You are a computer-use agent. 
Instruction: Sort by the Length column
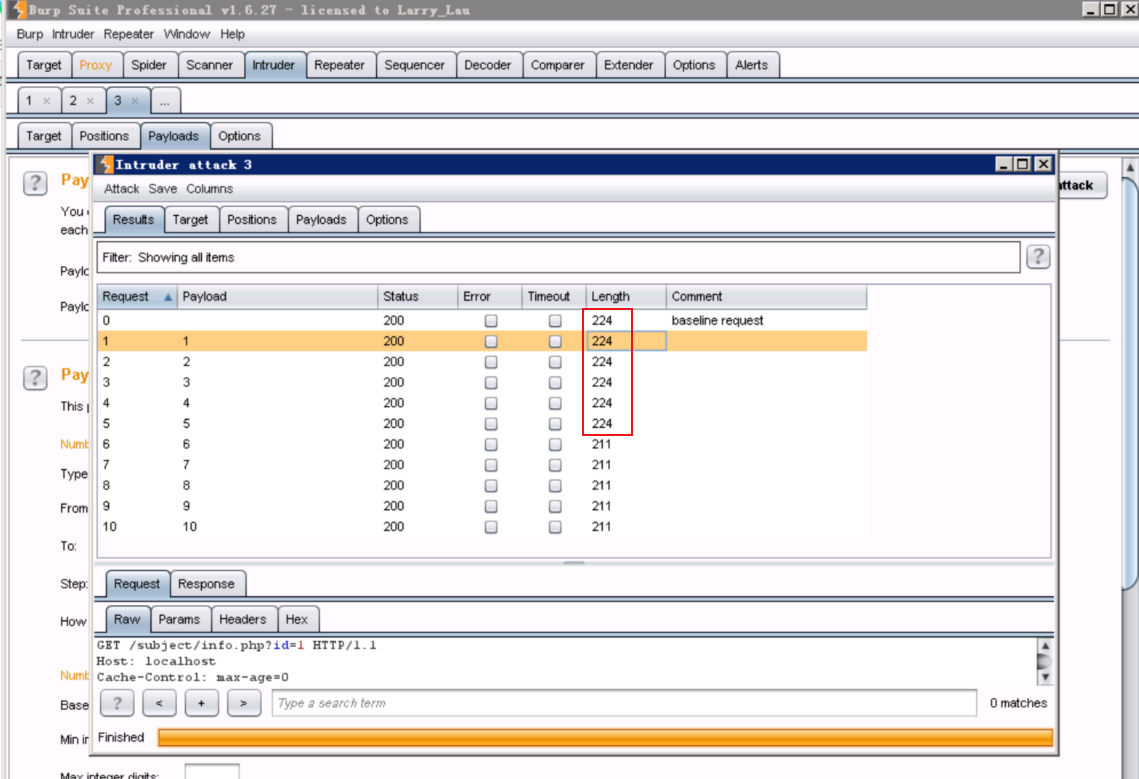(x=625, y=296)
